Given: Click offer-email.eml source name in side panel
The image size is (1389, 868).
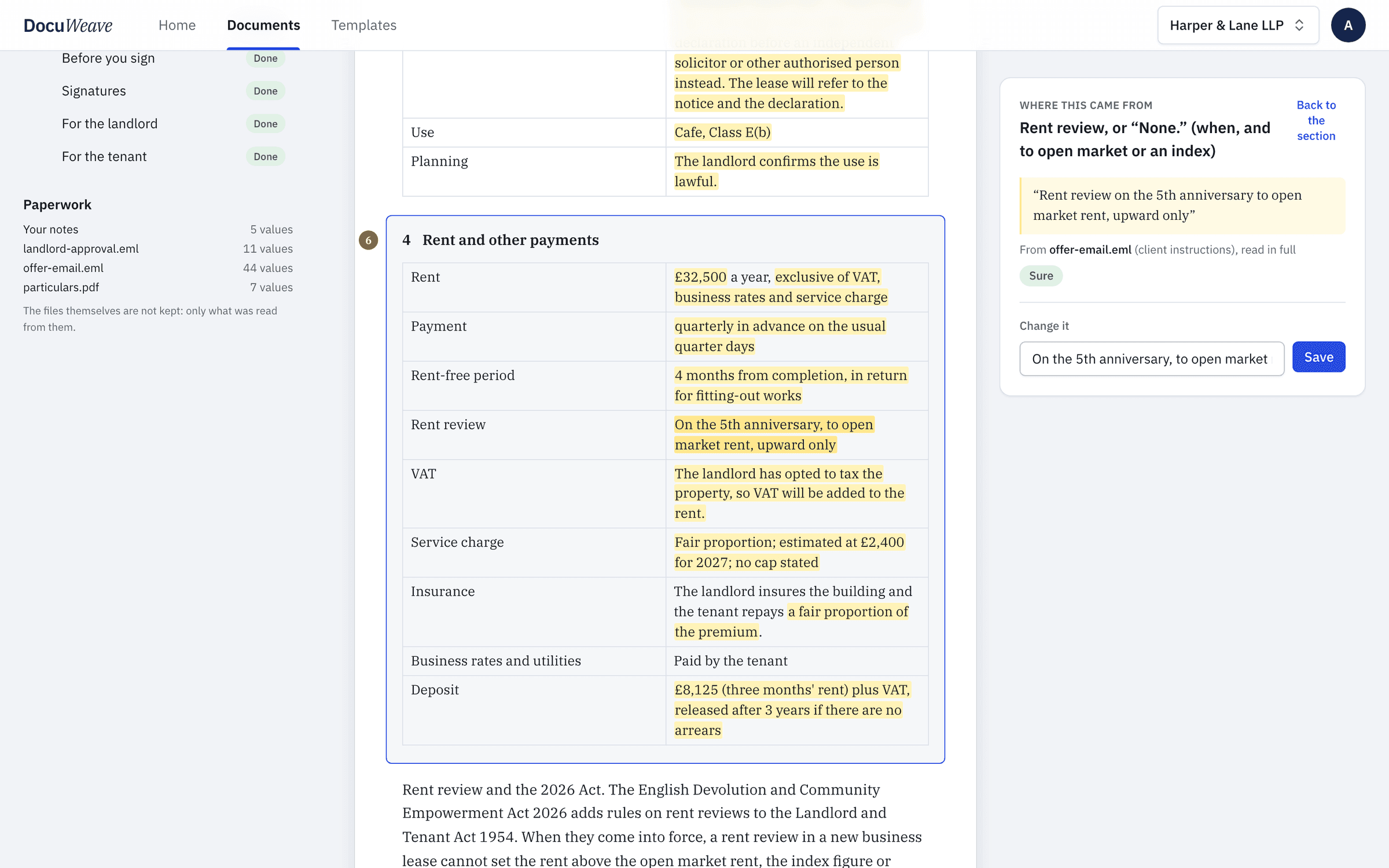Looking at the screenshot, I should [x=1090, y=249].
